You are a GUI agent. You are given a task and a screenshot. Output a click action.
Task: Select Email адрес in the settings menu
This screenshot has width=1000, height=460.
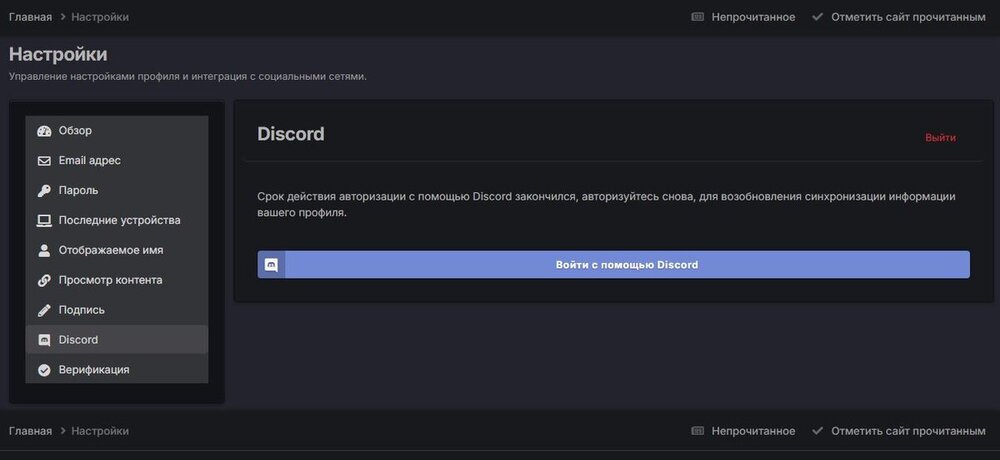tap(89, 161)
